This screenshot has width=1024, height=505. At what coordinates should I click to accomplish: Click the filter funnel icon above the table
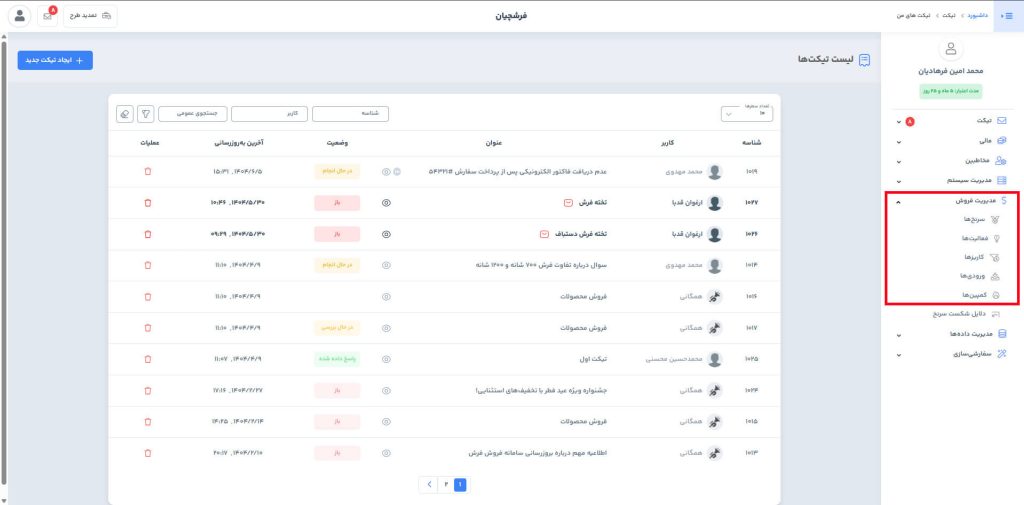[x=146, y=114]
